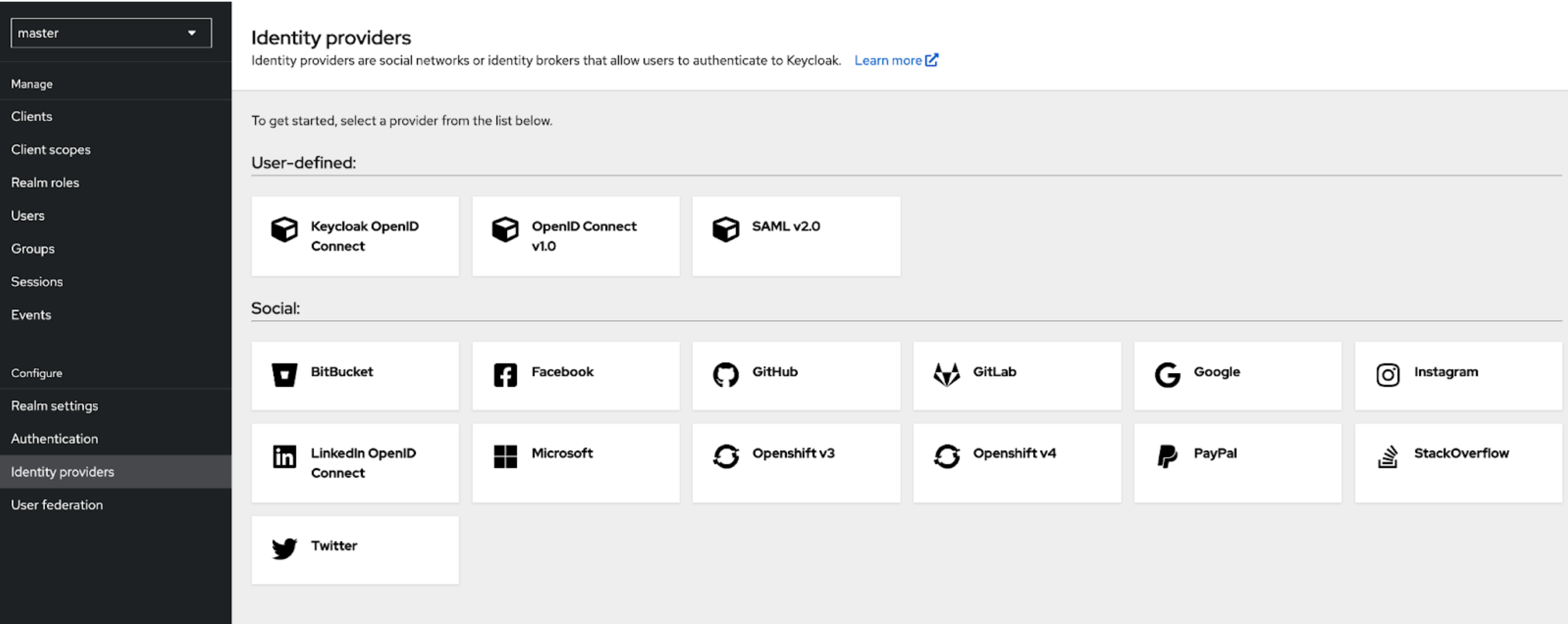The image size is (1568, 624).
Task: Click the Google G icon
Action: [x=1167, y=375]
